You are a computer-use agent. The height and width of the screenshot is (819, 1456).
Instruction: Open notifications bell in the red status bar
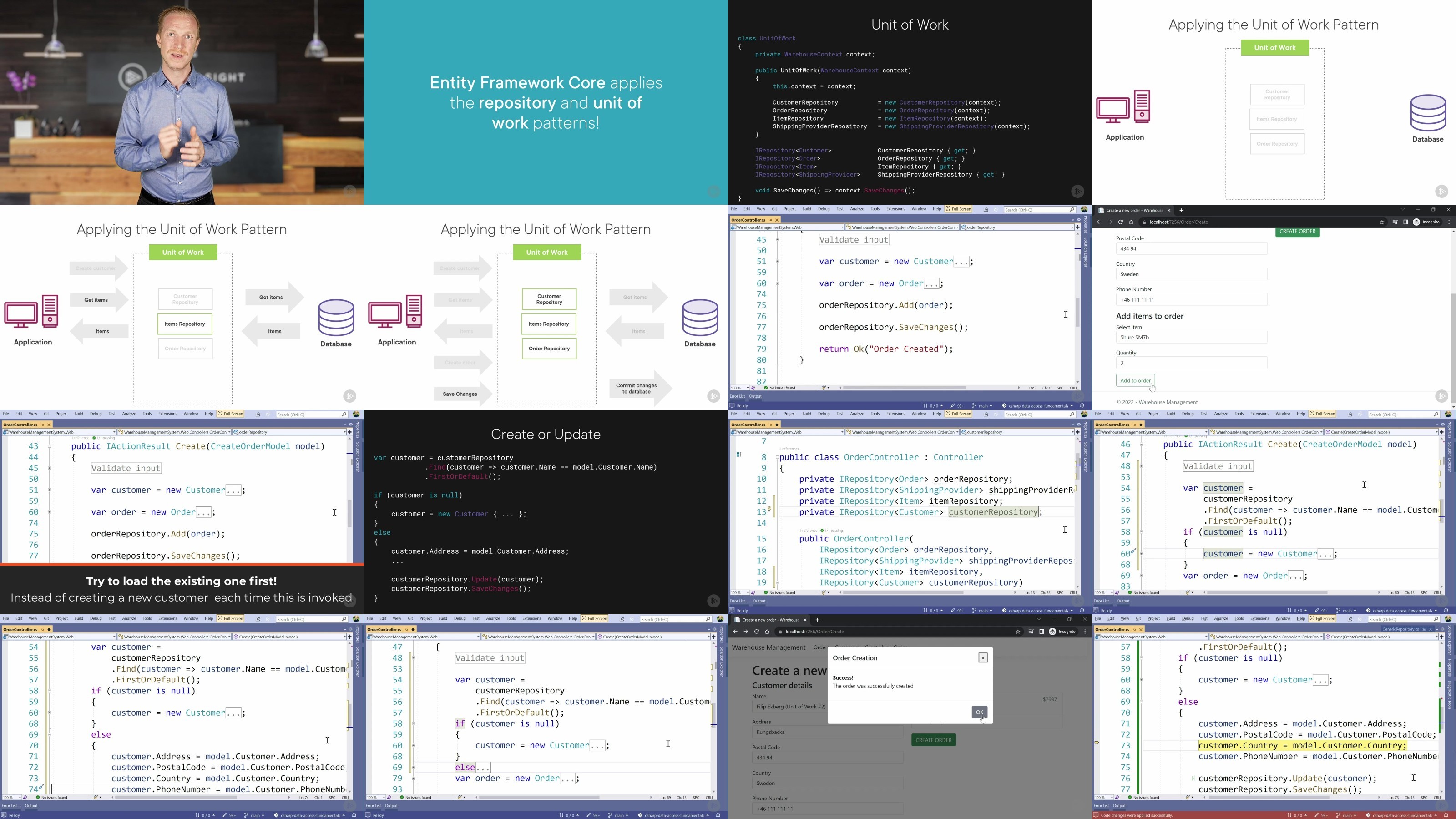1446,815
